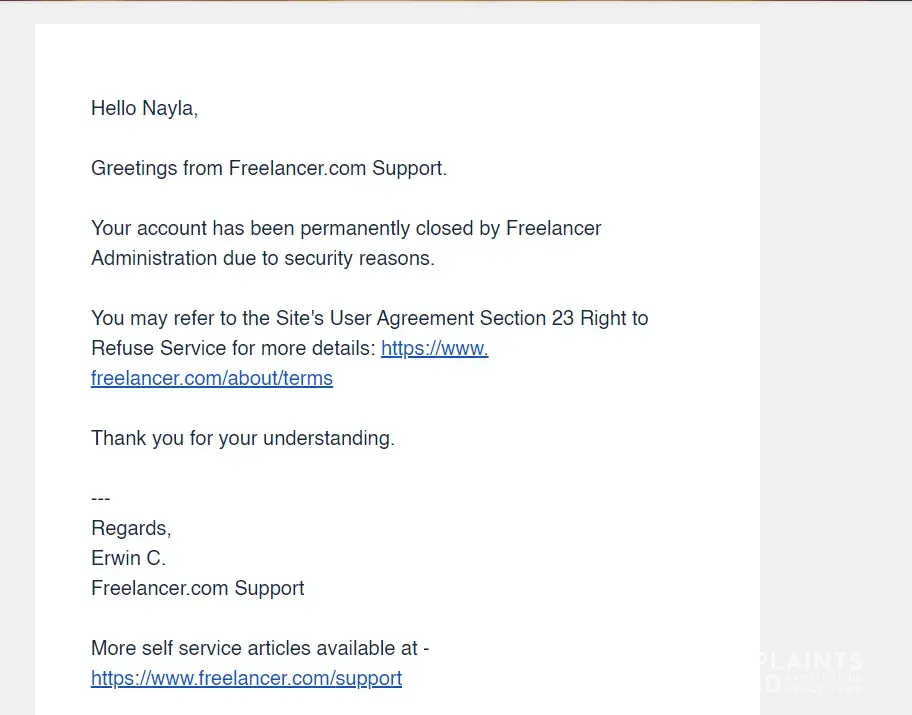
Task: Click "Freelancer.com Support" in the signature
Action: [x=198, y=588]
